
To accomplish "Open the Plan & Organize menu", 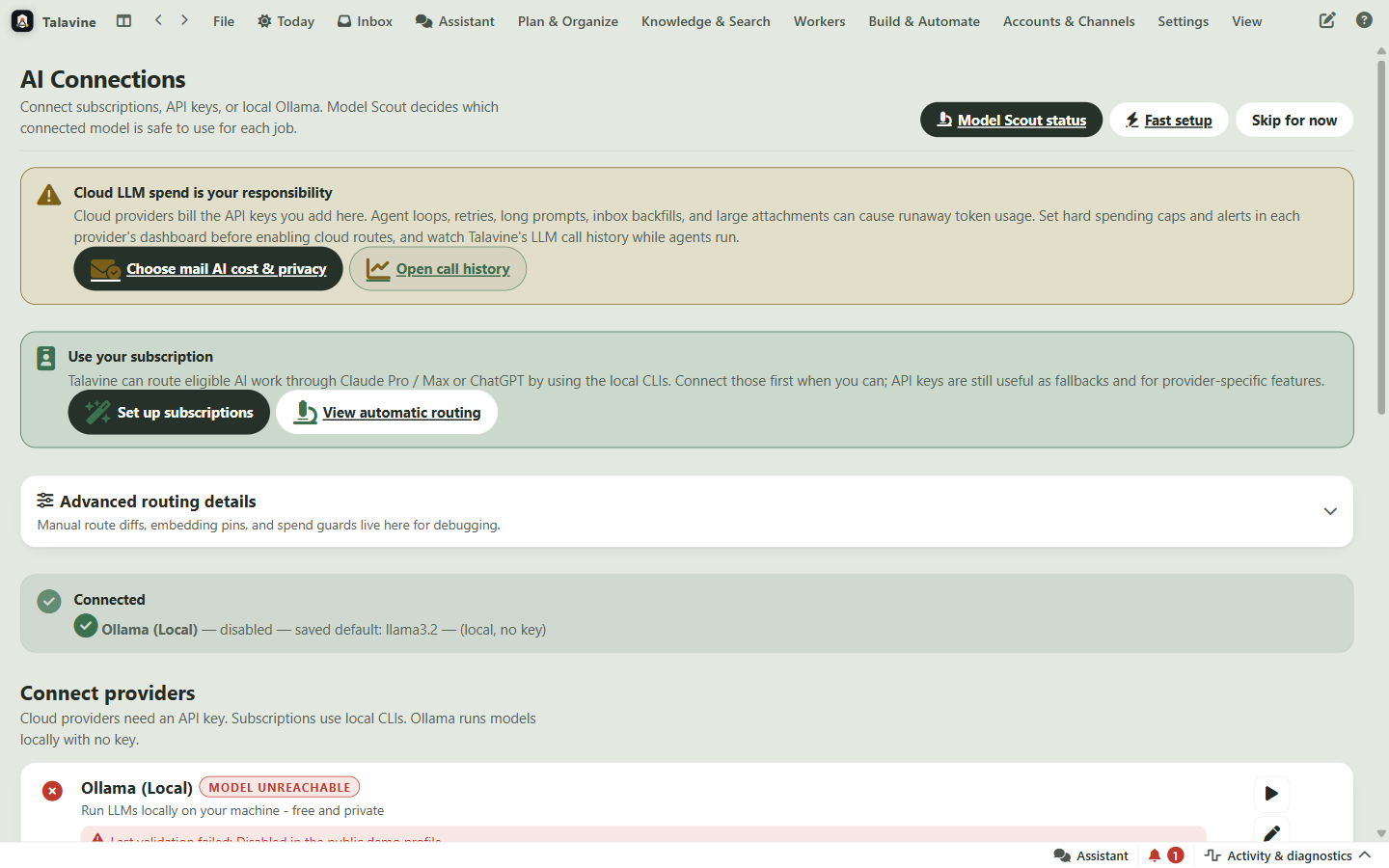I will [x=567, y=21].
